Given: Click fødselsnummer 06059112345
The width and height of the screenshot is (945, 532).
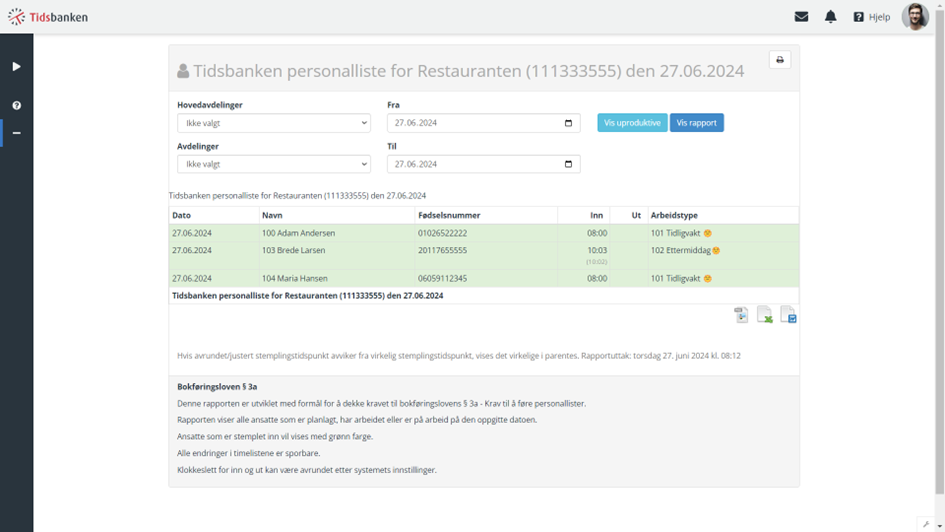Looking at the screenshot, I should 442,278.
